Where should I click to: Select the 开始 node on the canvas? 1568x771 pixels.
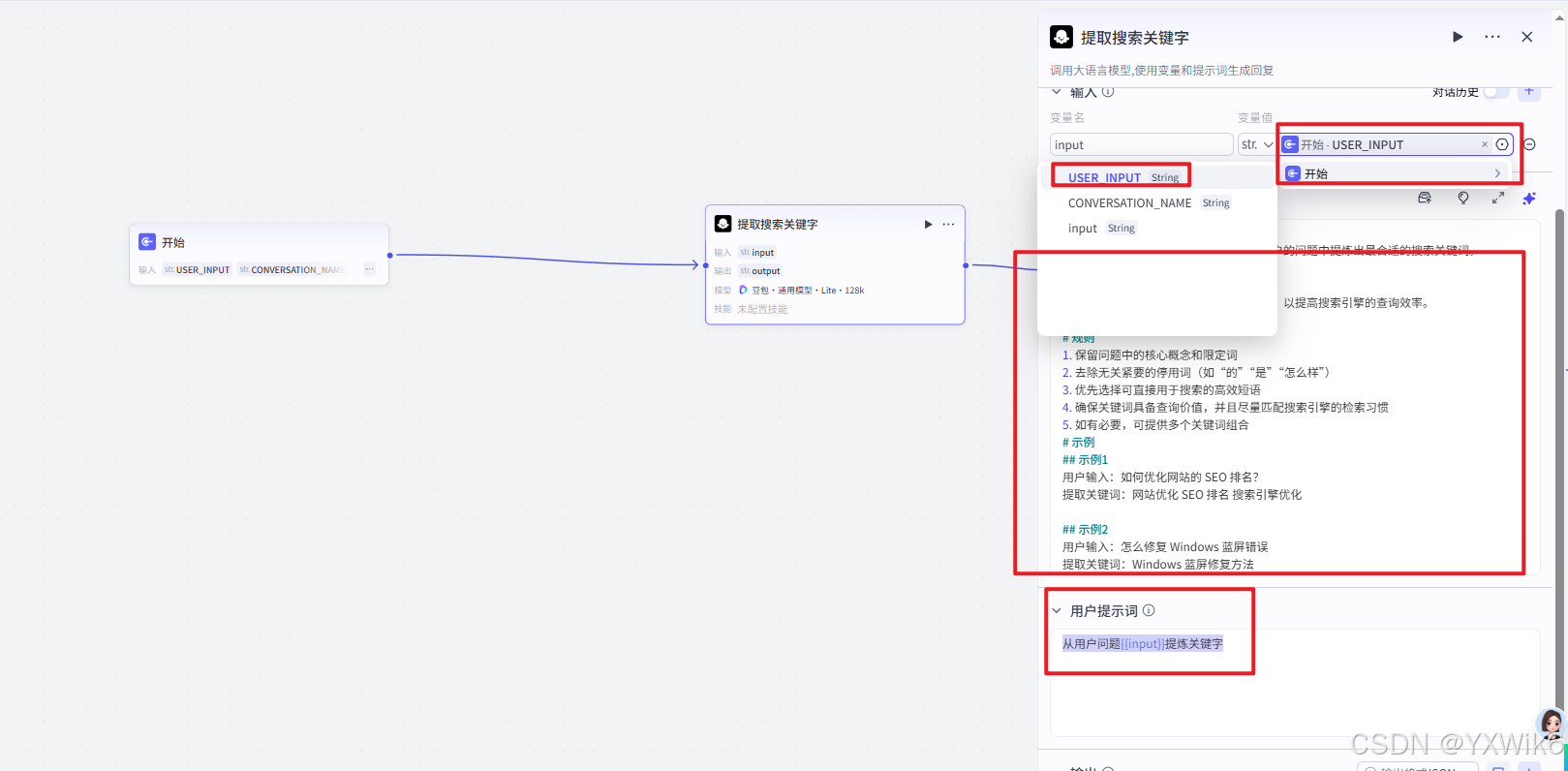[x=259, y=255]
